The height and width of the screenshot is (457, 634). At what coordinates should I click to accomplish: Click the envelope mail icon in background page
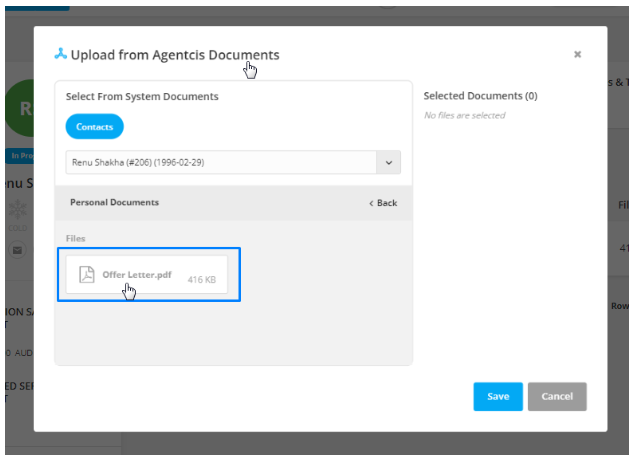pos(17,250)
